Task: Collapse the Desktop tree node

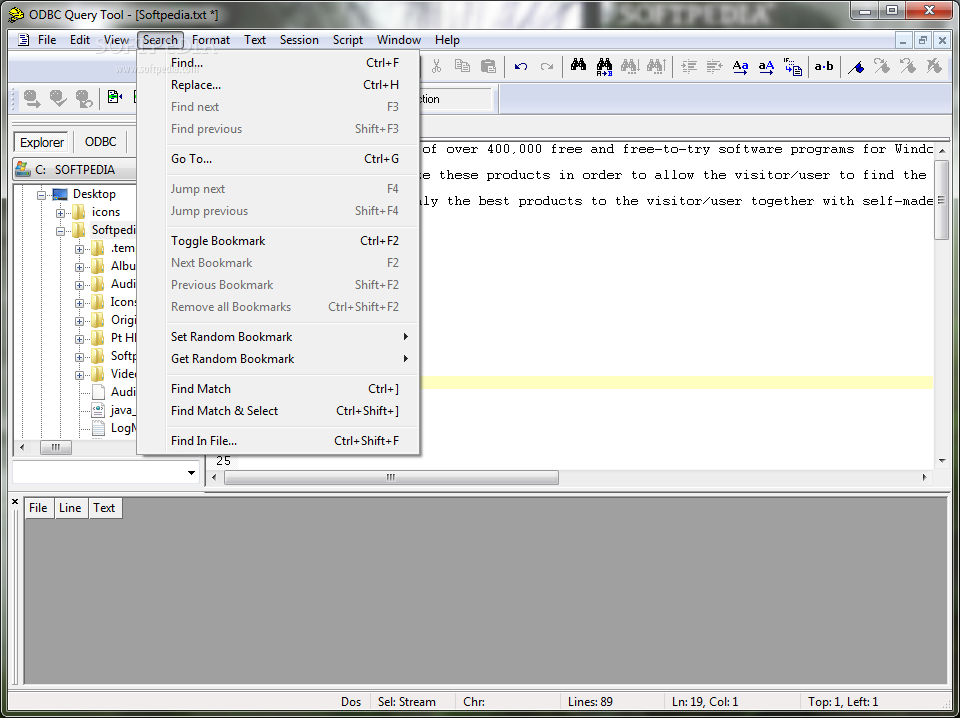Action: coord(42,195)
